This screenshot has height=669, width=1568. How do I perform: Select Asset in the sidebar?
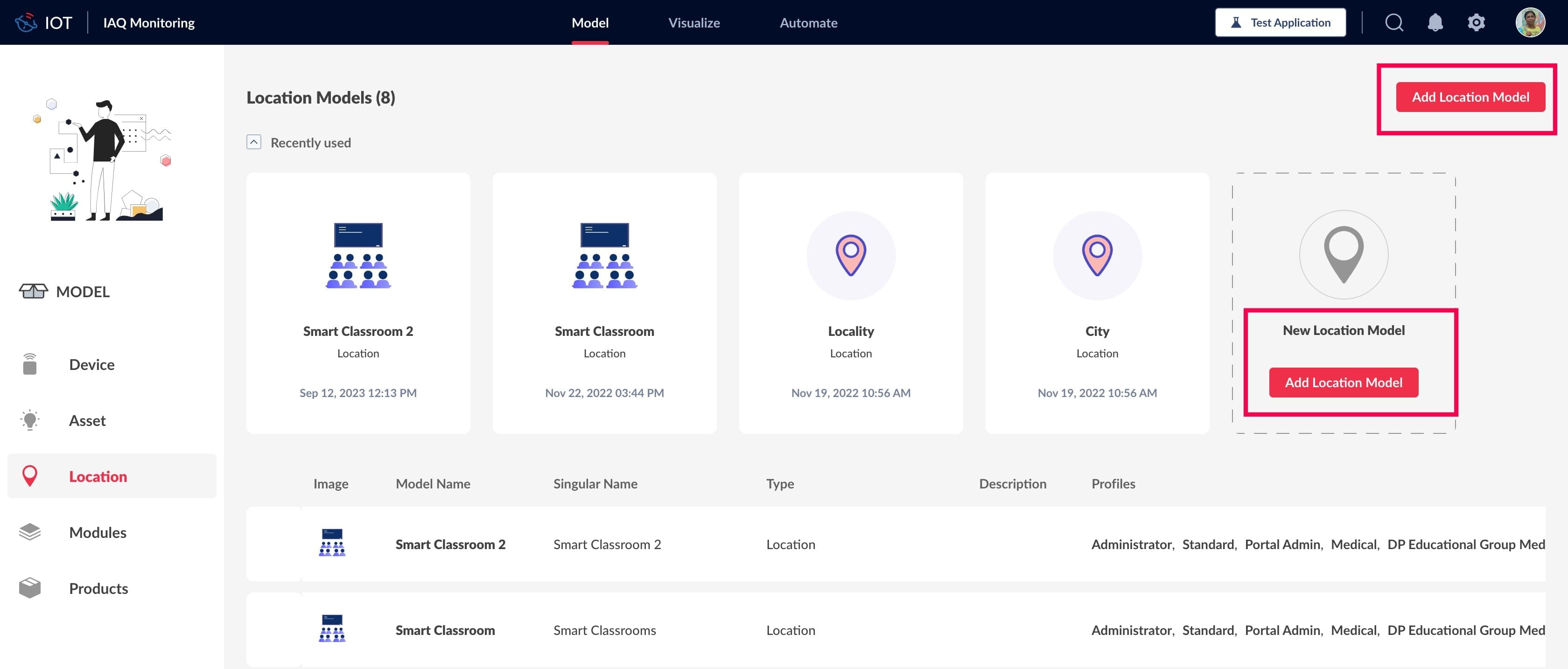[x=87, y=421]
